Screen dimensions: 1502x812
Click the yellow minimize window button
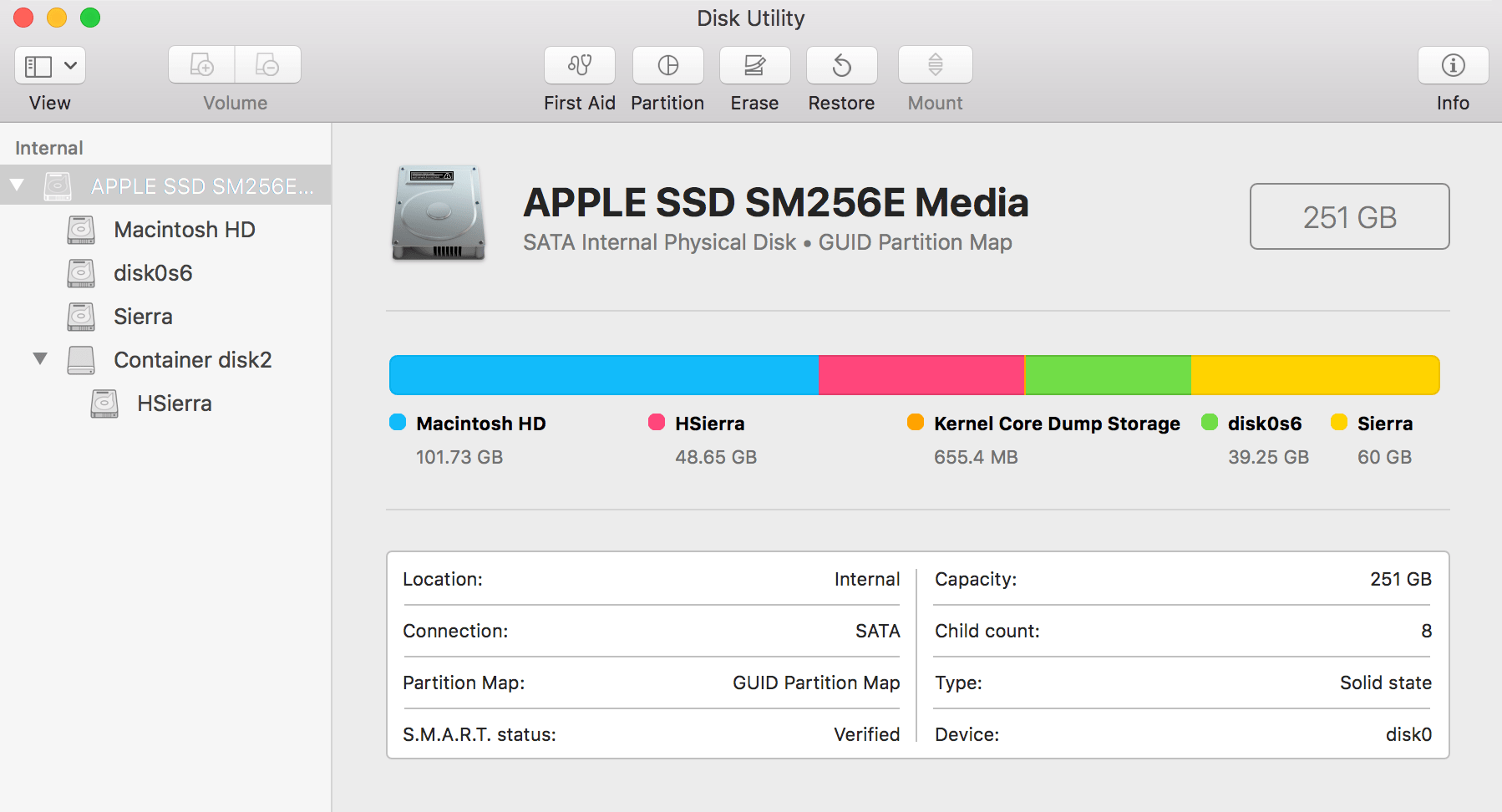coord(57,18)
